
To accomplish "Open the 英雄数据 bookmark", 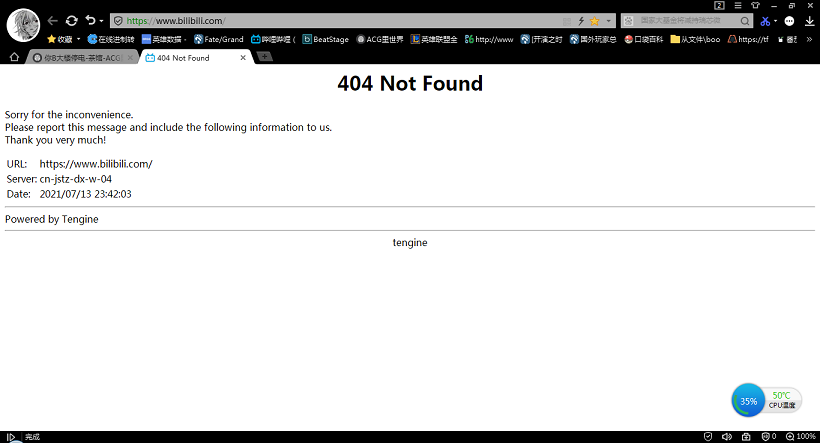I will (x=162, y=39).
